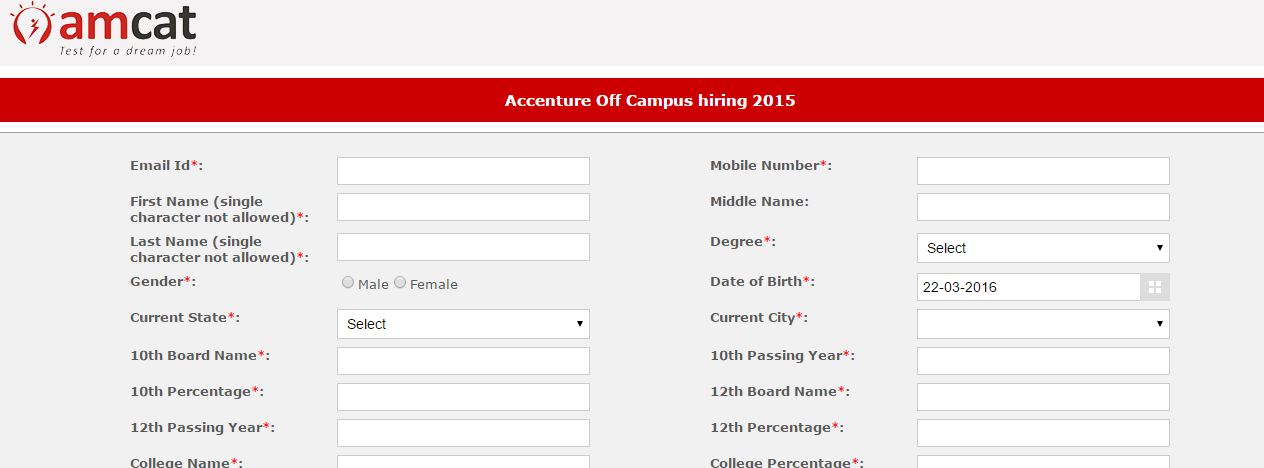Select the Female gender option

coord(400,283)
